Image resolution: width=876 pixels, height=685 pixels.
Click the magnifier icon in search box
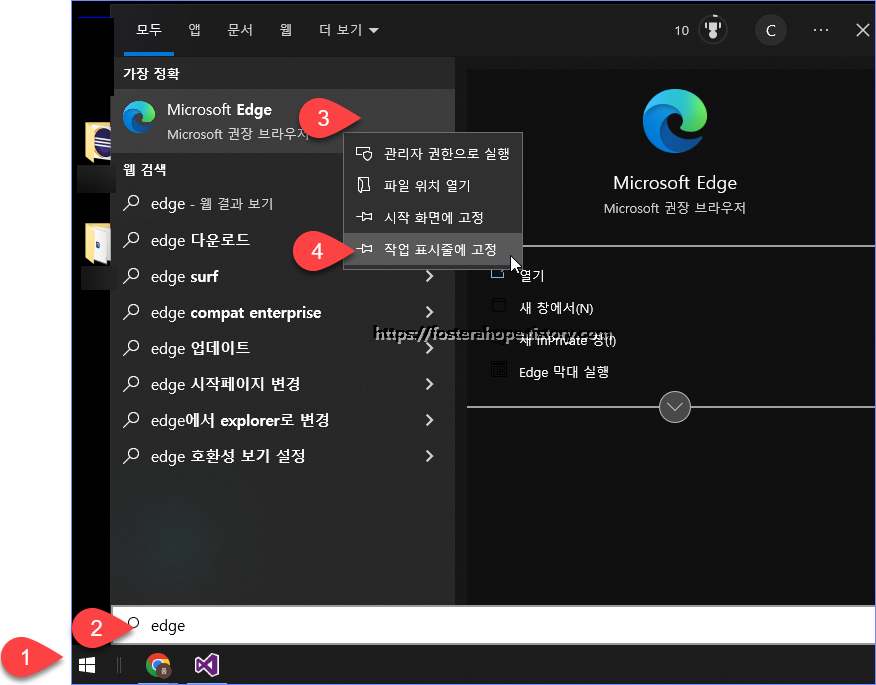click(133, 624)
